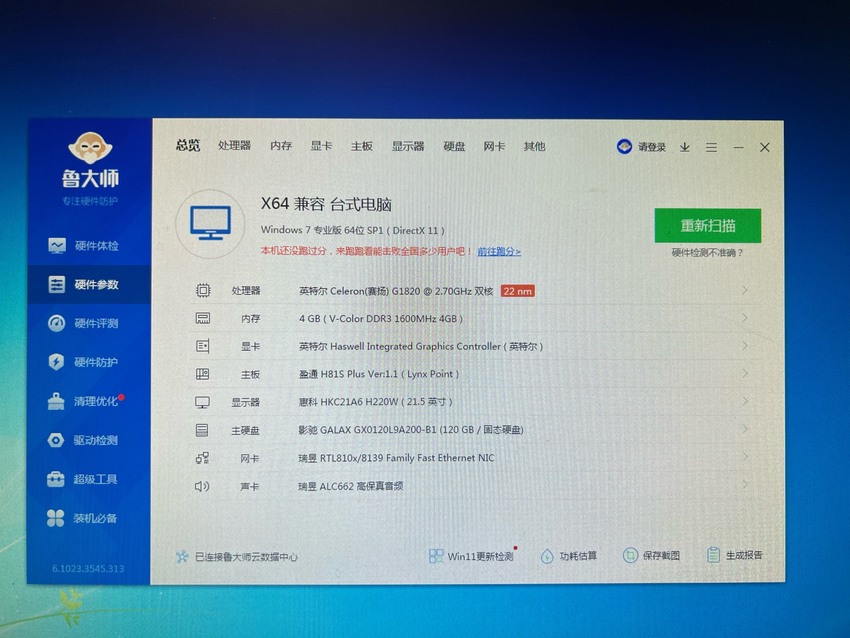Switch to the 硬盘 tab

pos(454,146)
